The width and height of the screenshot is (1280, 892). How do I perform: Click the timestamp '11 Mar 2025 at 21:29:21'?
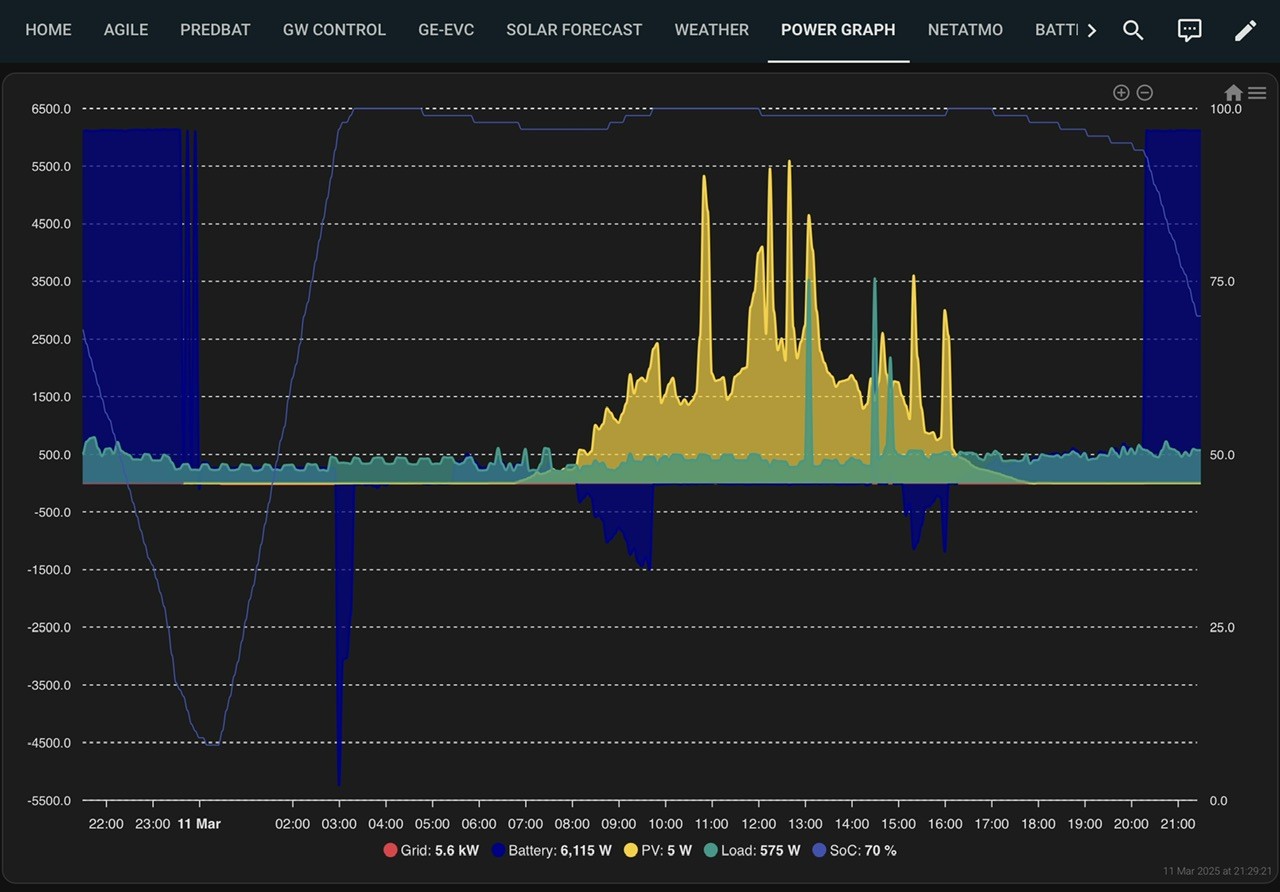pos(1217,872)
